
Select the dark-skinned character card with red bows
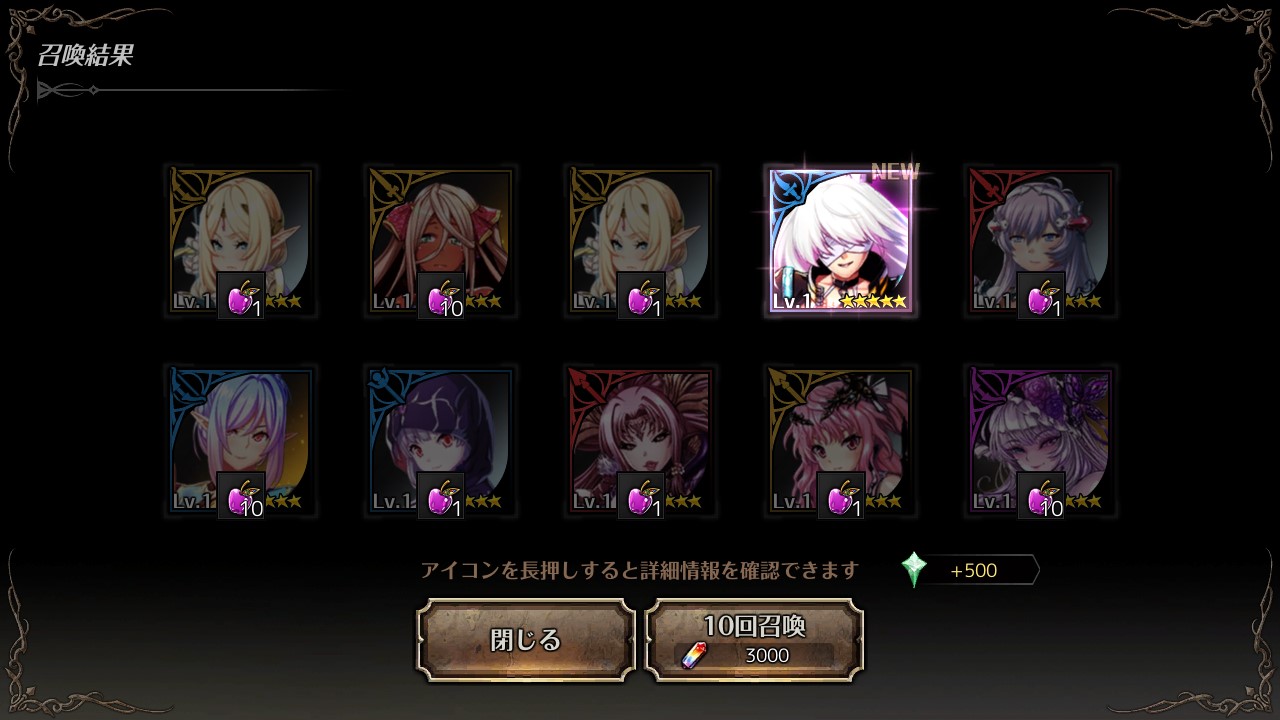pyautogui.click(x=441, y=241)
